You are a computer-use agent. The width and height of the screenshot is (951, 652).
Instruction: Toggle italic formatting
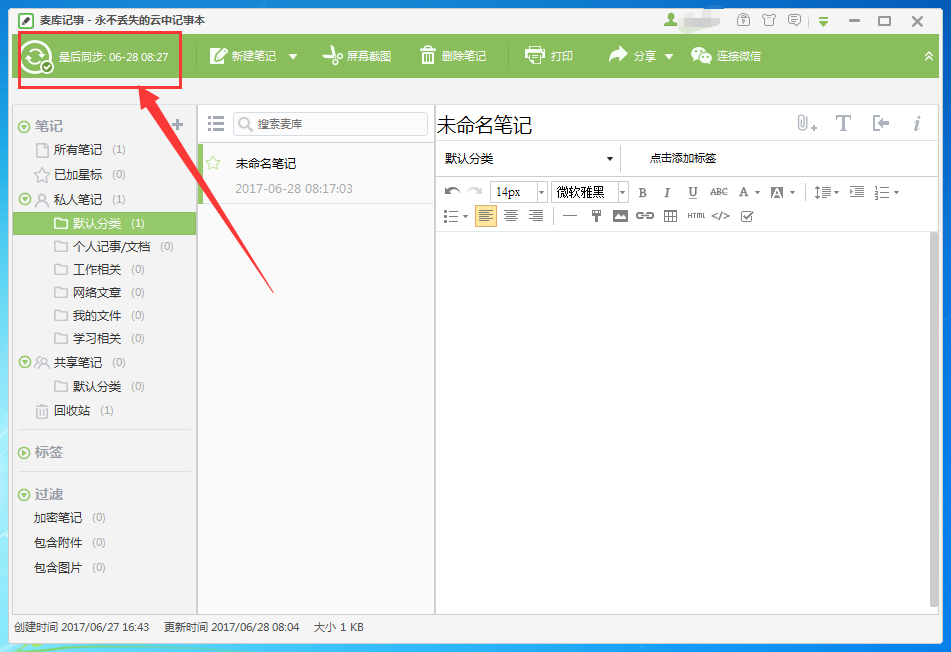pos(667,193)
